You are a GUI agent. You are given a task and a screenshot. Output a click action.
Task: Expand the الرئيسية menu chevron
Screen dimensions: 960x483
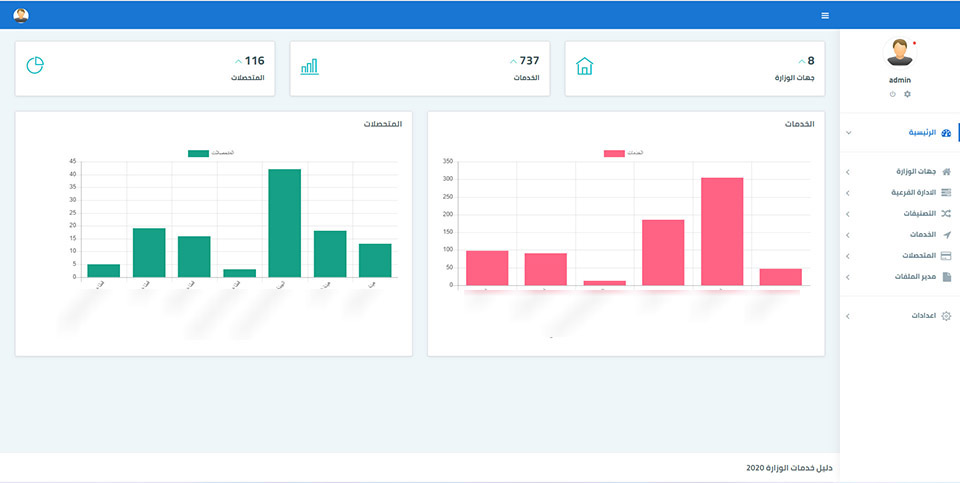tap(848, 133)
